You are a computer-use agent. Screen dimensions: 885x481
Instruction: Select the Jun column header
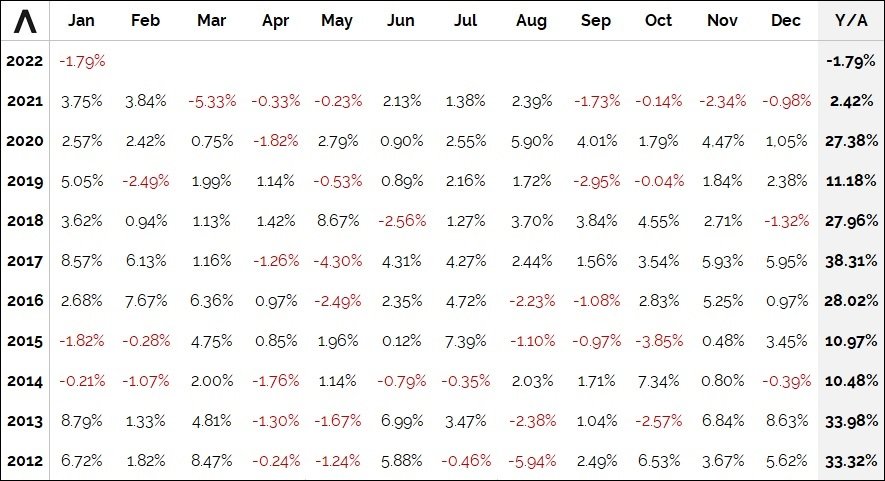[400, 21]
